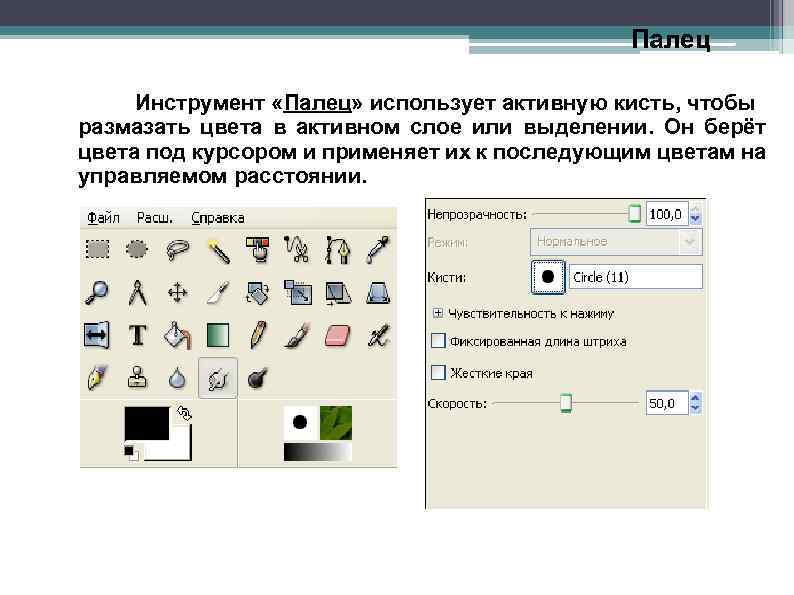This screenshot has width=794, height=595.
Task: Open the black-to-white gradient preview
Action: [317, 452]
